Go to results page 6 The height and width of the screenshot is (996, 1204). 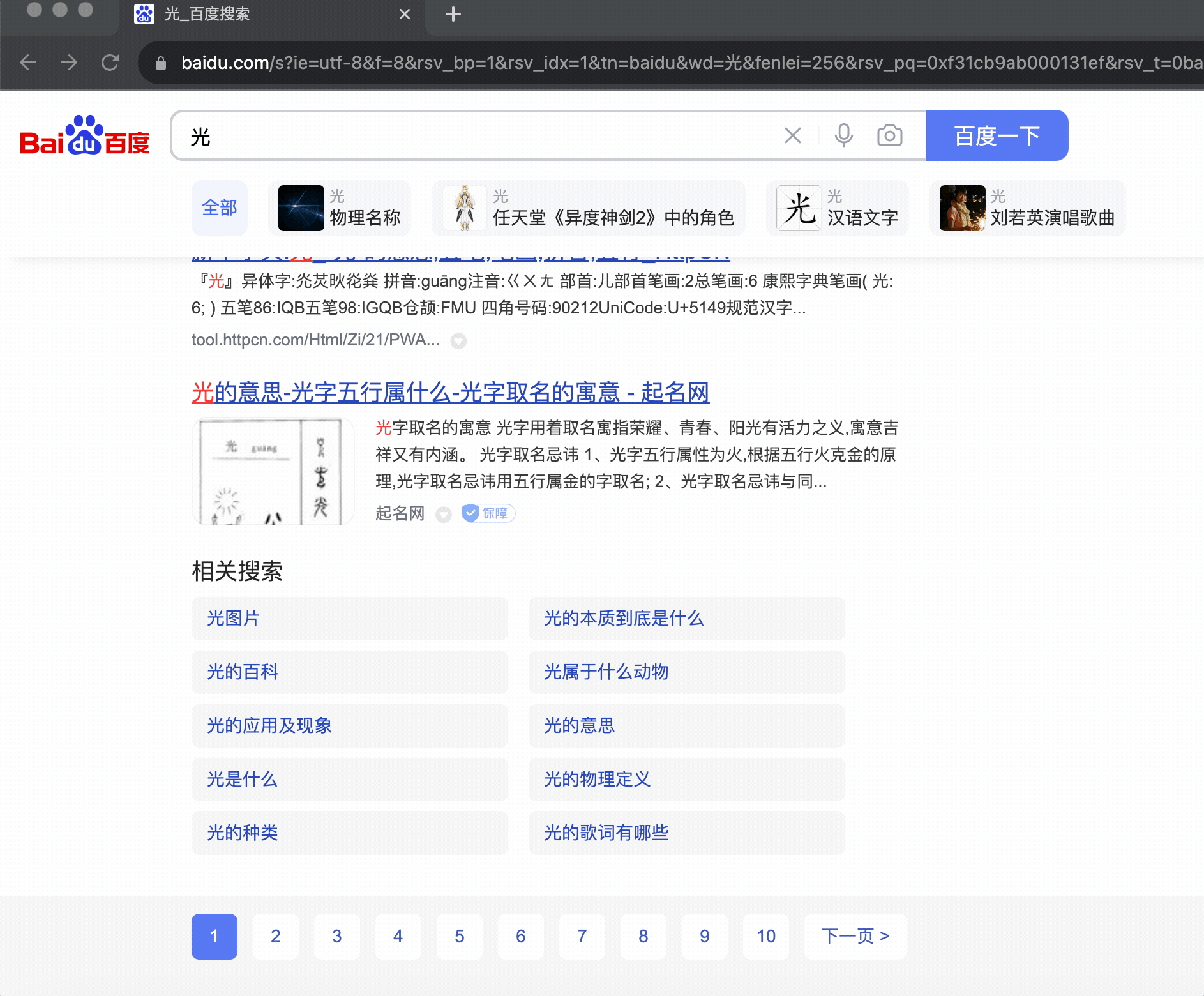[521, 937]
